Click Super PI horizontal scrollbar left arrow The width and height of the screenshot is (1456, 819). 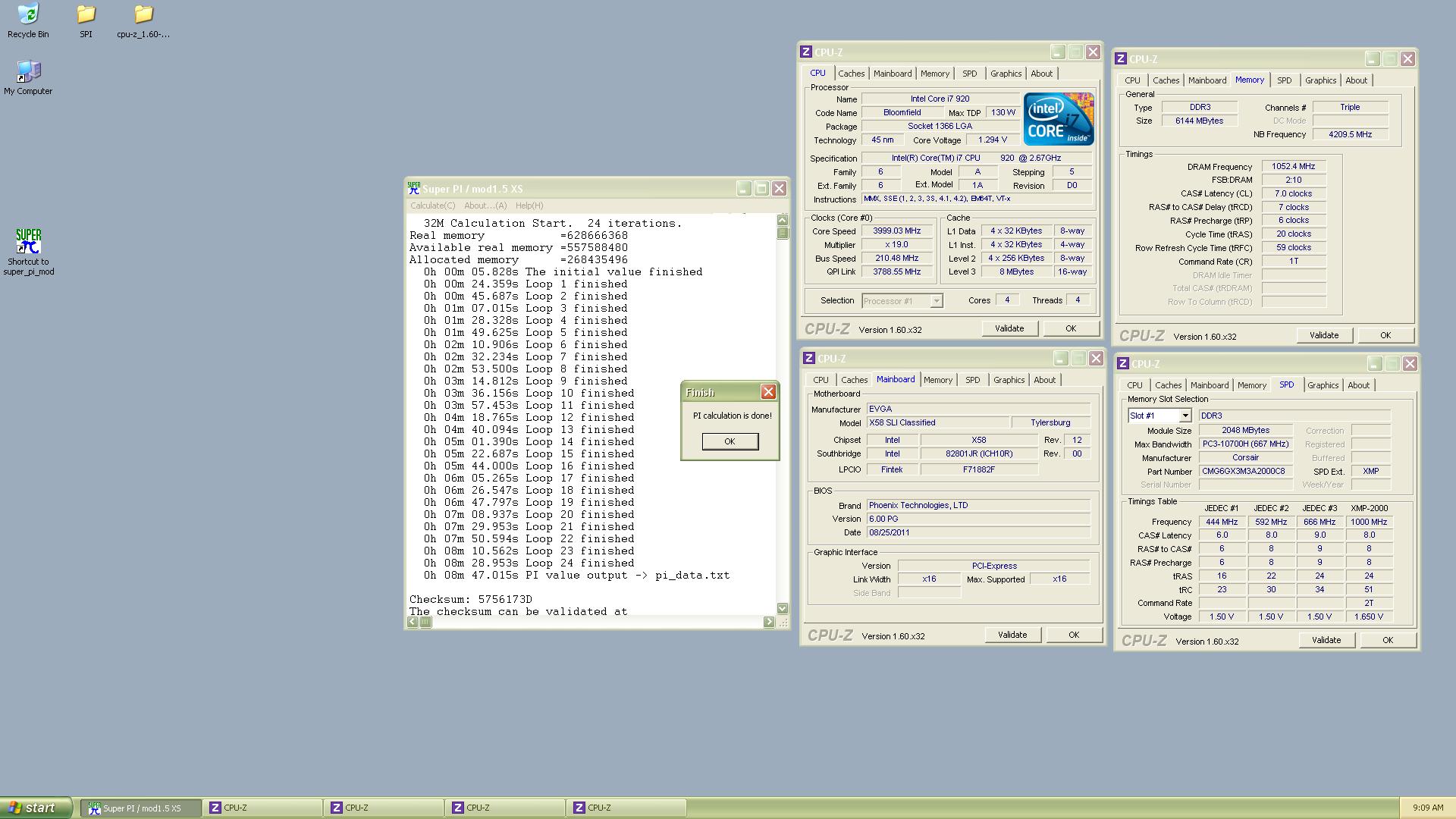tap(413, 623)
